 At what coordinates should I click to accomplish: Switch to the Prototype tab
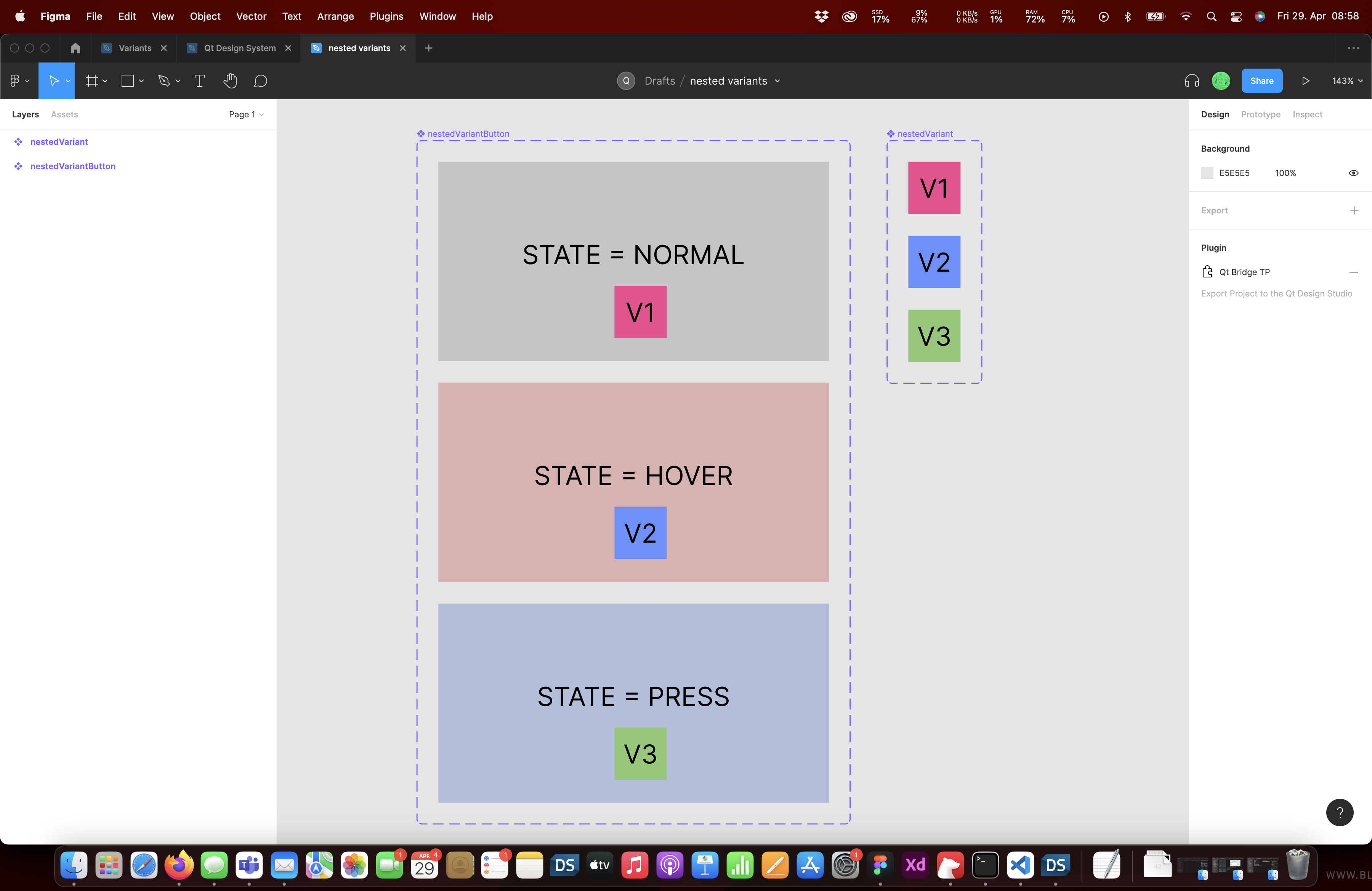pos(1260,114)
